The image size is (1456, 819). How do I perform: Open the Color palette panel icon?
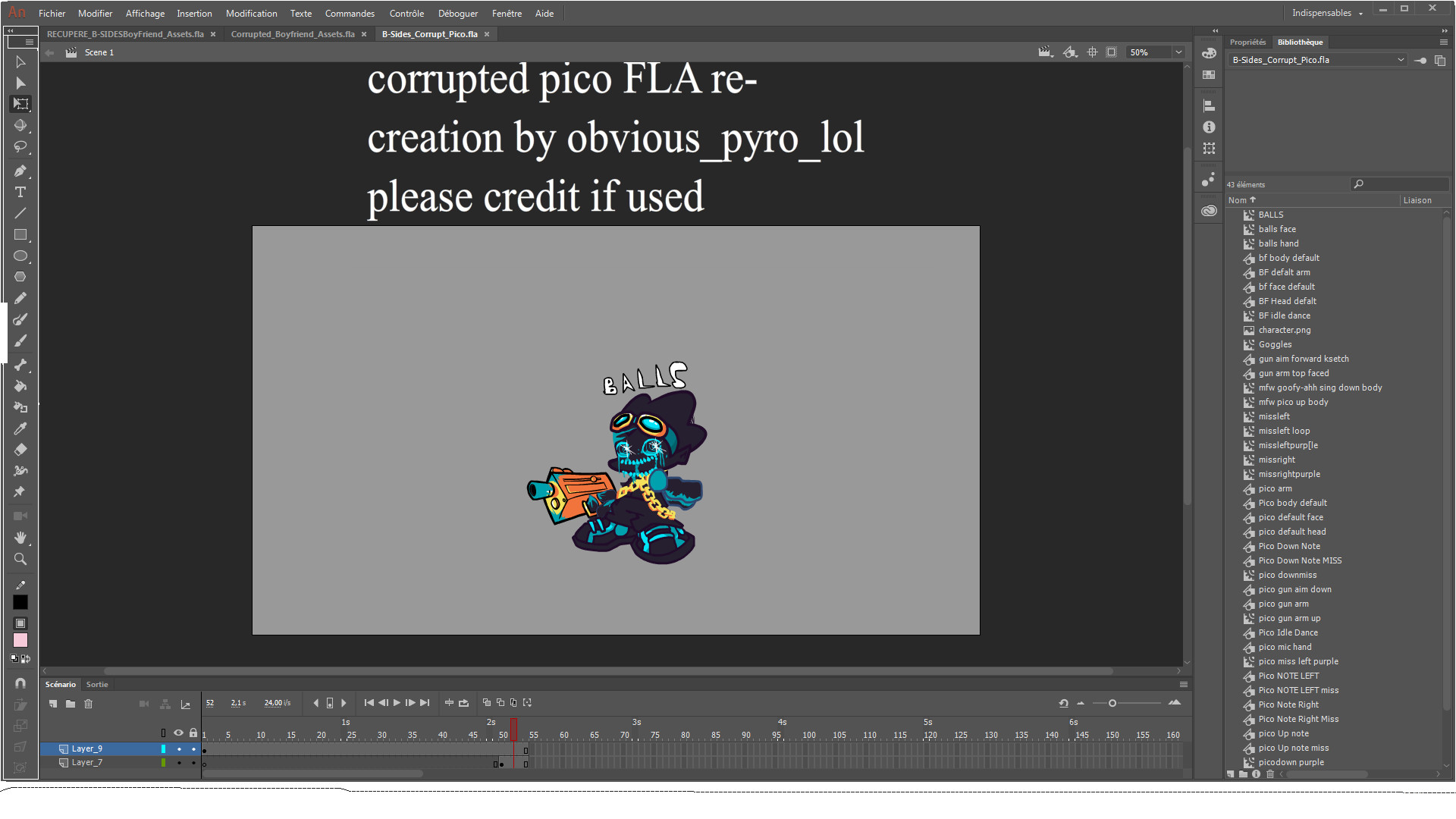point(1209,53)
